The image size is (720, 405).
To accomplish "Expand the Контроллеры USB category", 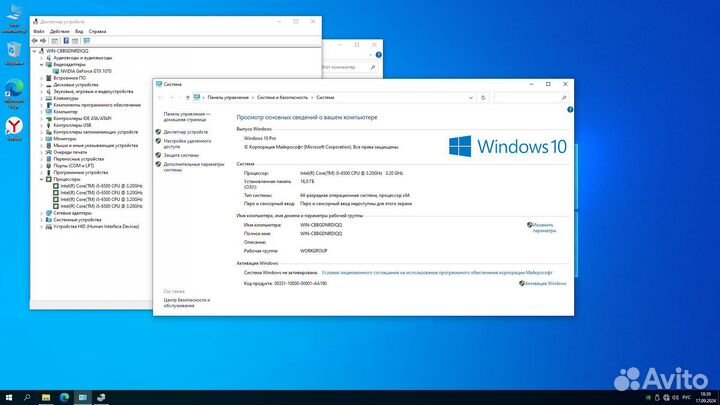I will click(41, 125).
